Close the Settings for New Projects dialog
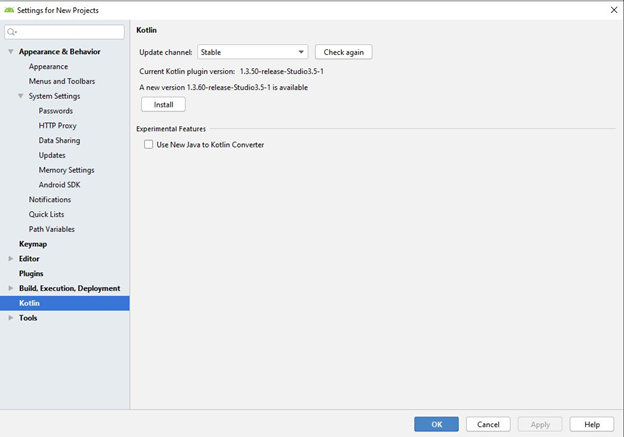 (614, 10)
